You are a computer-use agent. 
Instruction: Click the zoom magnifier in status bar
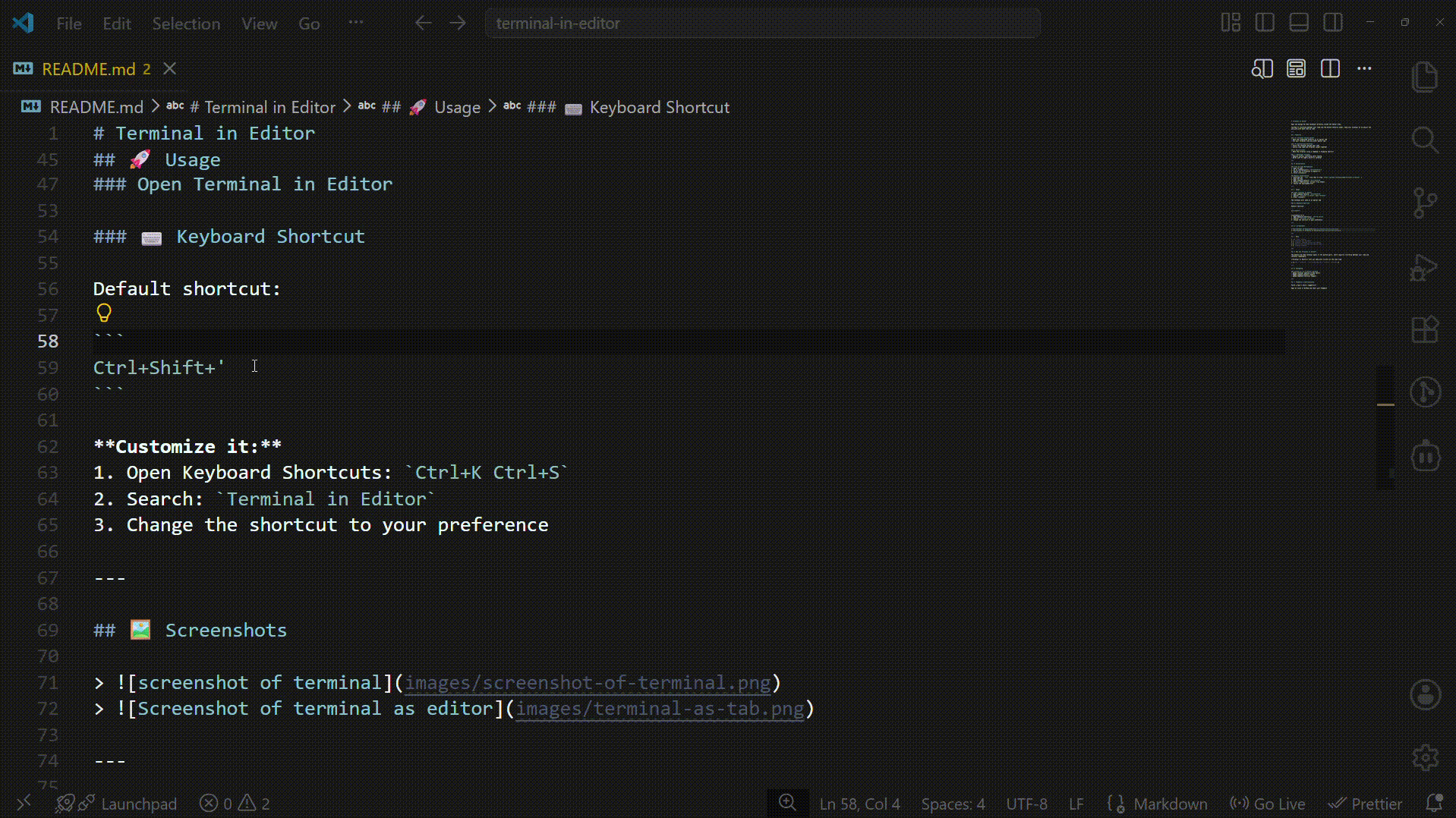point(787,803)
